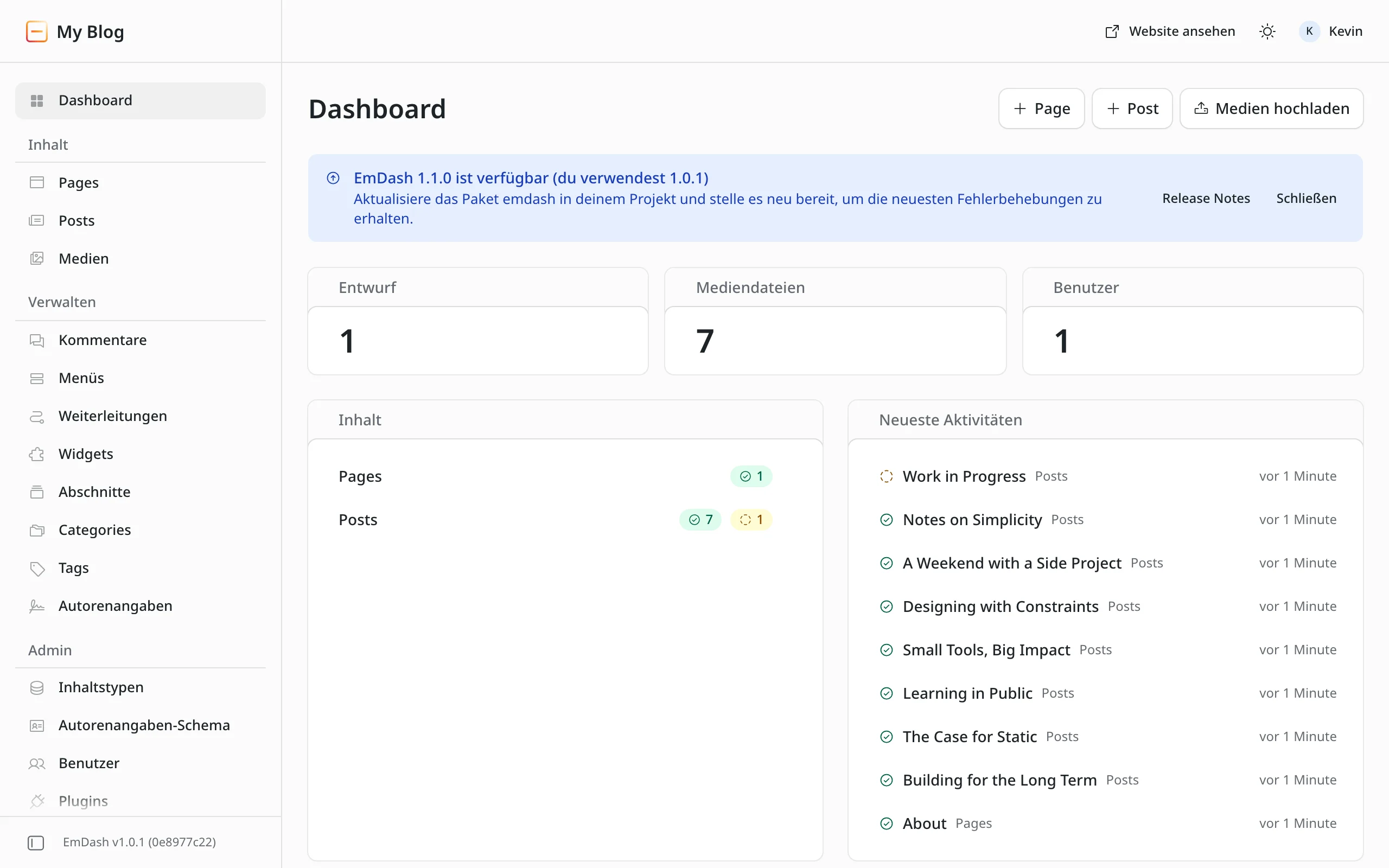The height and width of the screenshot is (868, 1389).
Task: Select Dashboard in the sidebar
Action: pos(140,100)
